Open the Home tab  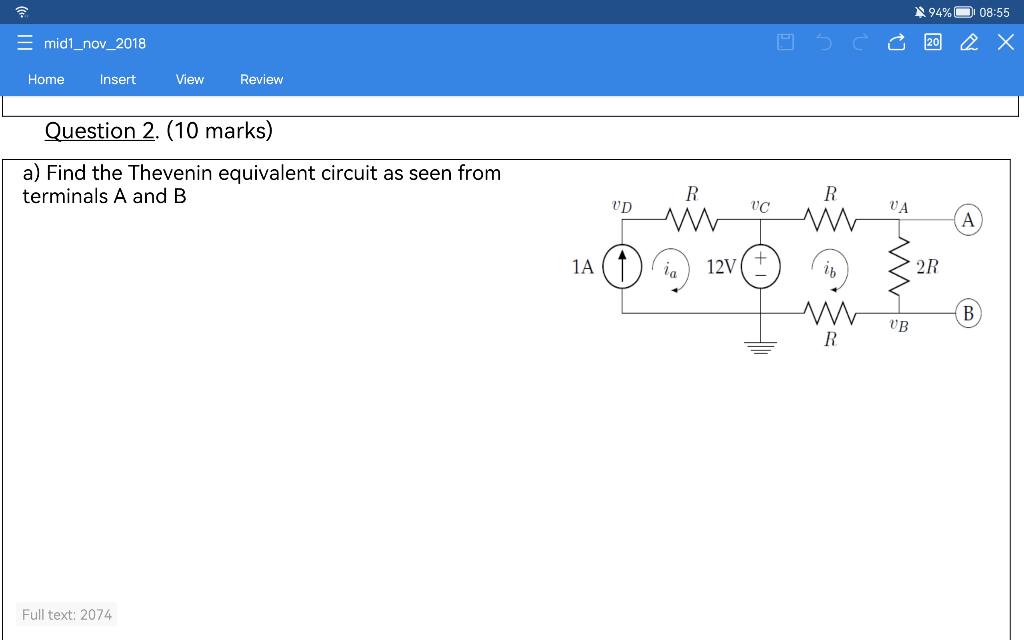46,80
